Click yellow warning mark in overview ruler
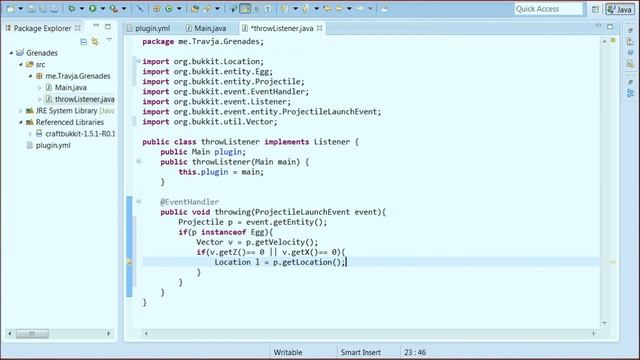This screenshot has height=360, width=640. (613, 262)
